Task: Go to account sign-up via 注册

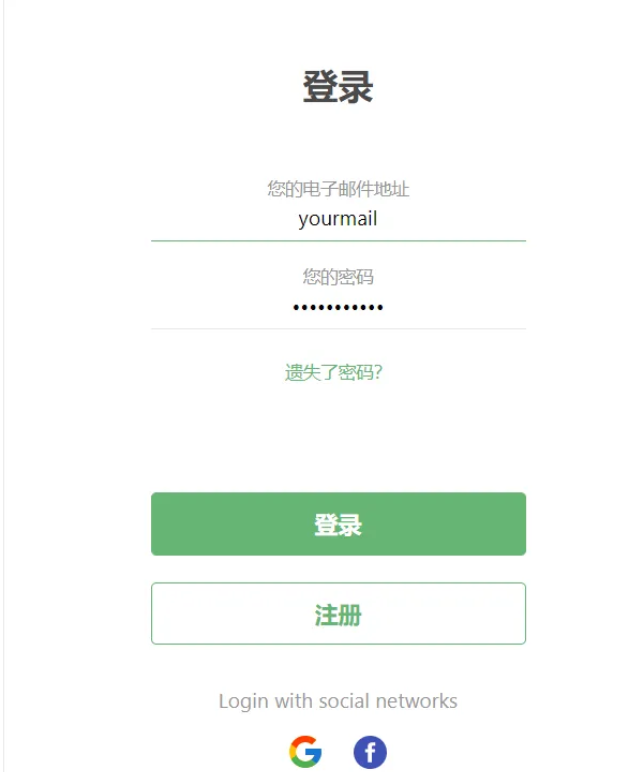Action: coord(338,614)
